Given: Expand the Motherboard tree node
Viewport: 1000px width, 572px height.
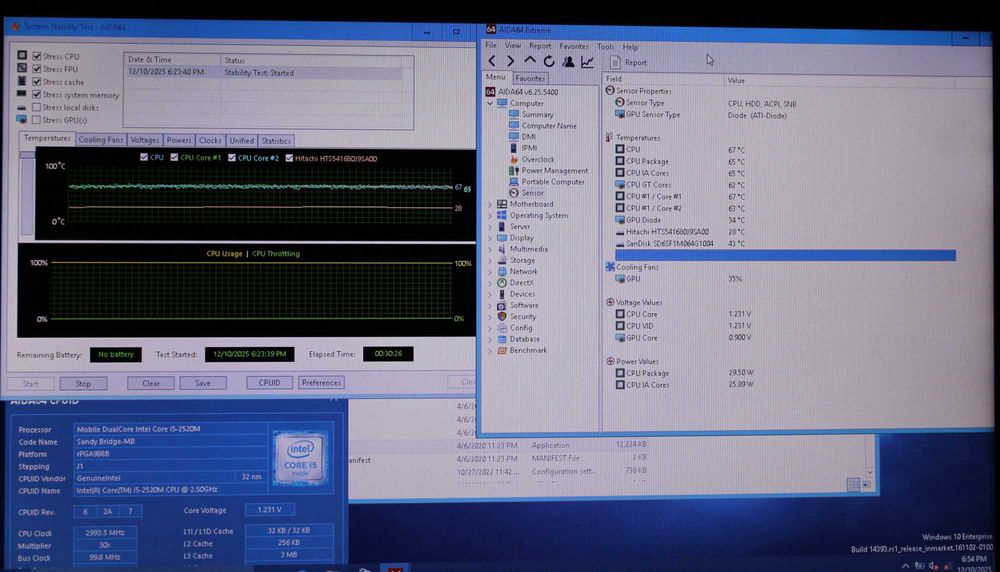Looking at the screenshot, I should point(490,204).
